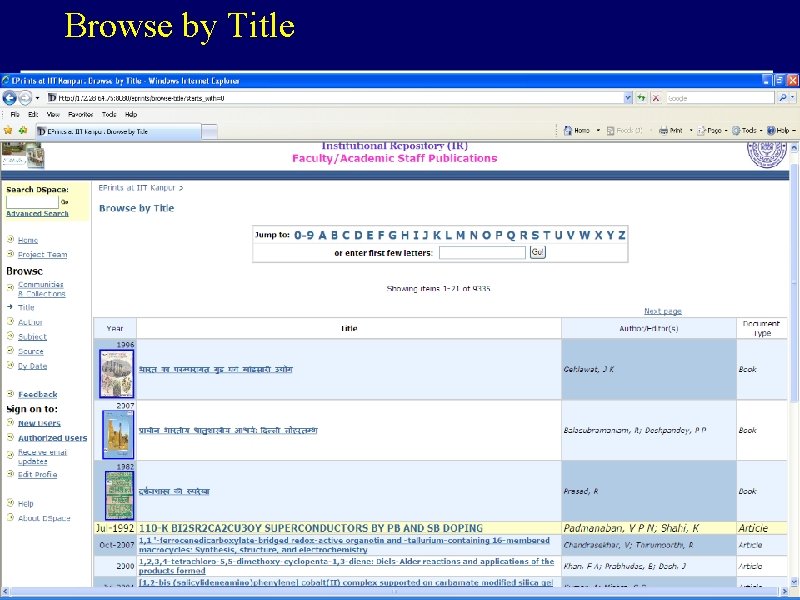Expand the address bar history dropdown
800x600 pixels.
[x=628, y=97]
